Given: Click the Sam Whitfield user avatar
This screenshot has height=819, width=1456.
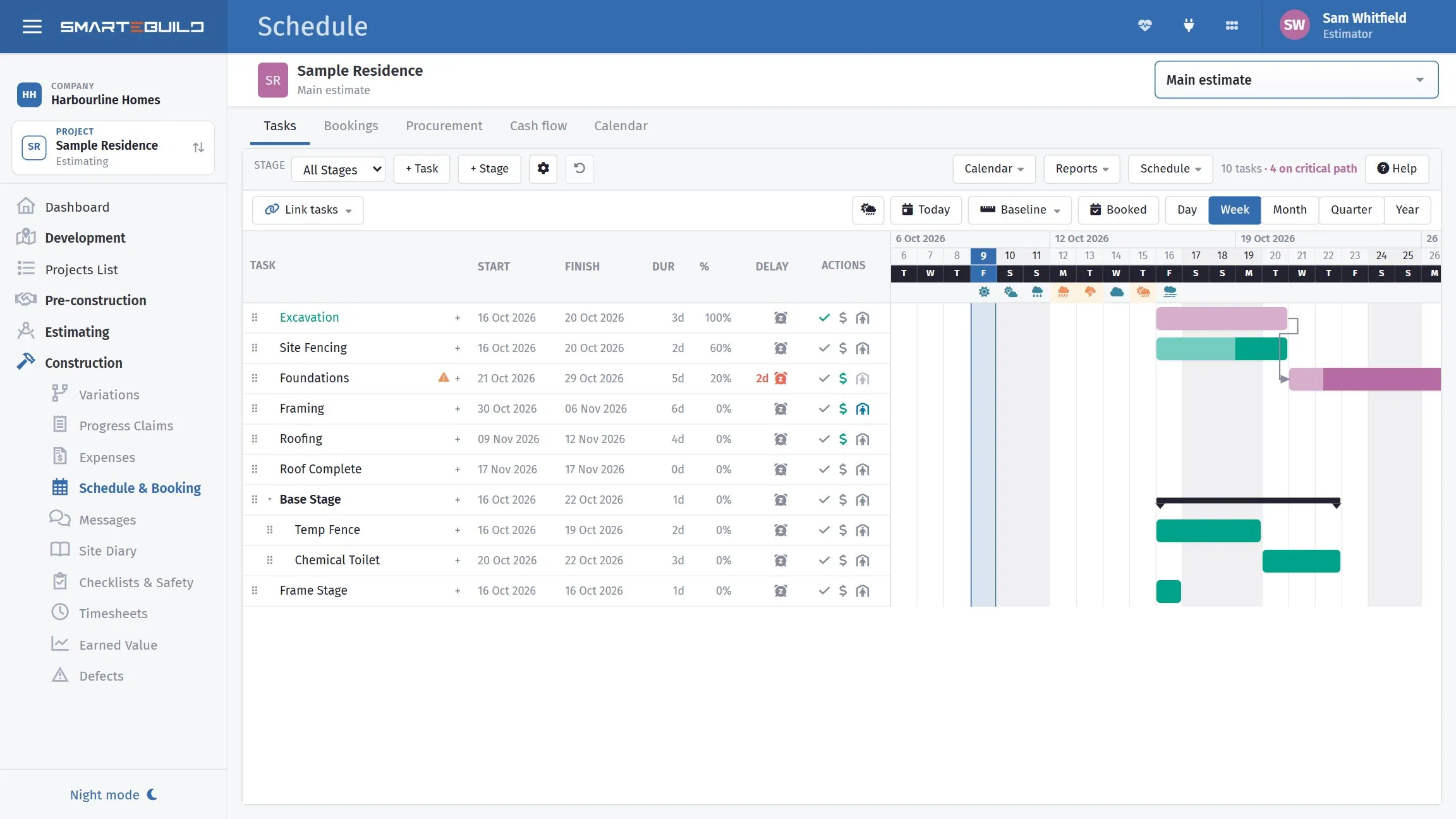Looking at the screenshot, I should tap(1294, 25).
